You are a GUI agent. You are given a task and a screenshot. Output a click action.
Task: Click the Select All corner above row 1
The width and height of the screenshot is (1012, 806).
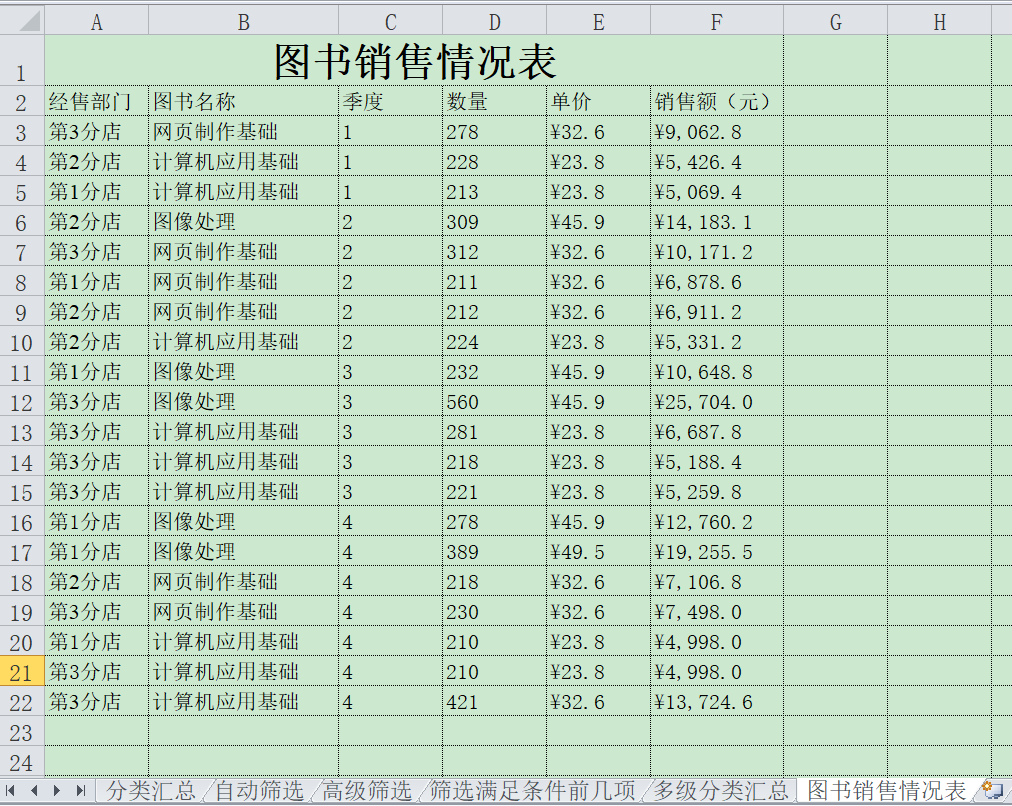(23, 20)
